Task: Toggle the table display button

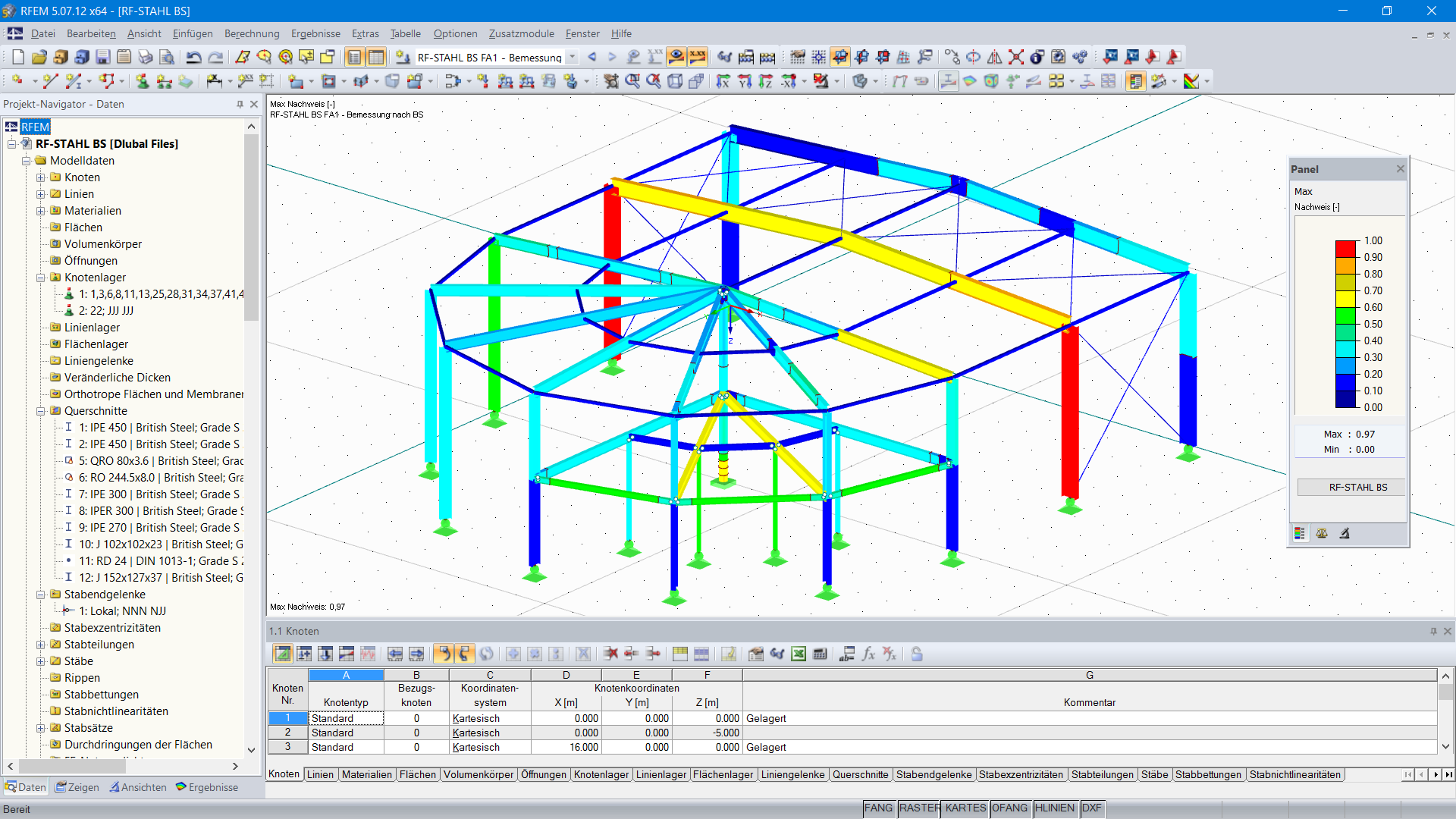Action: pos(376,57)
